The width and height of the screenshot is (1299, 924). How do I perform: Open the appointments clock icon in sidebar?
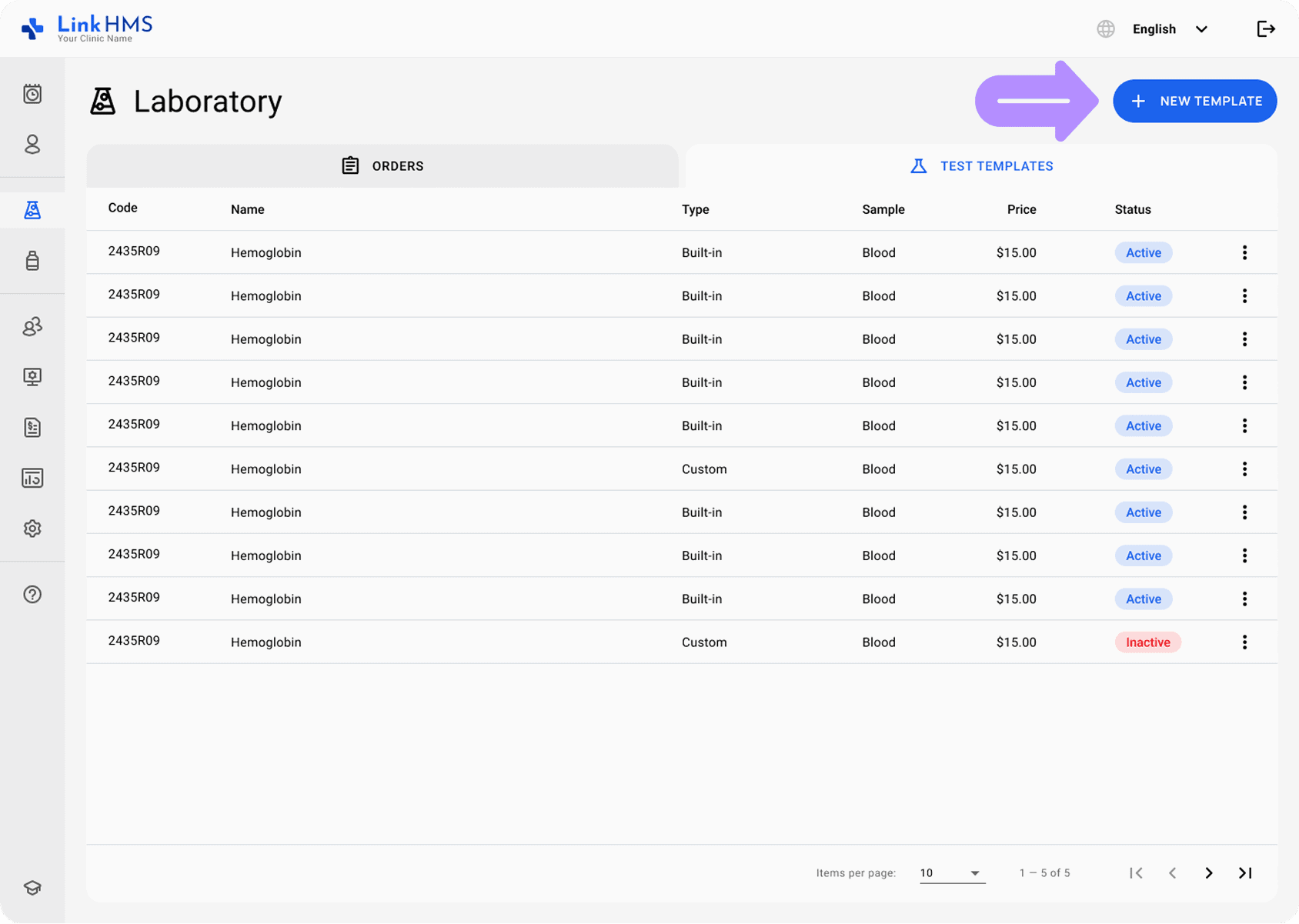[x=32, y=94]
